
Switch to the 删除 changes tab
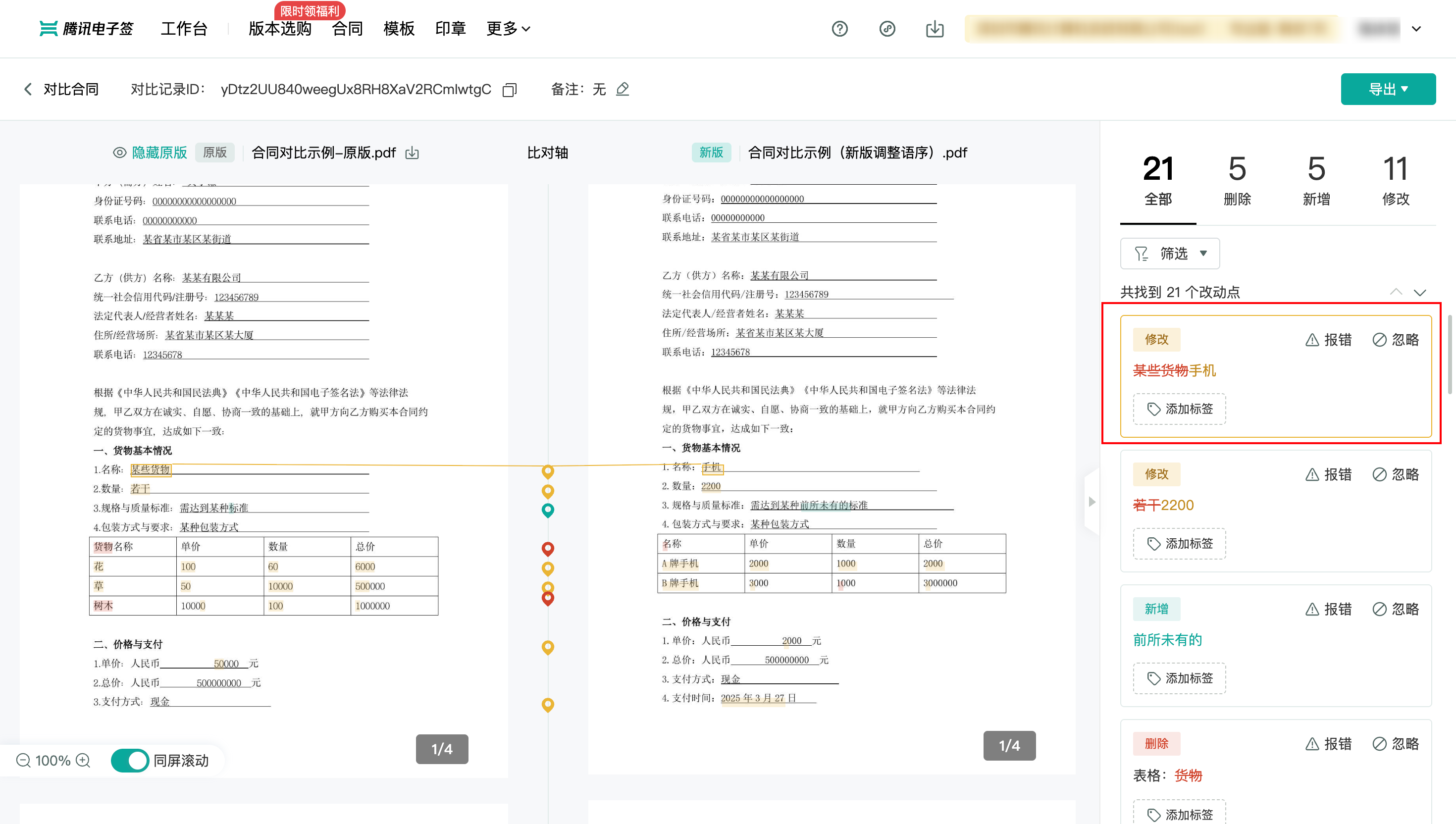pyautogui.click(x=1237, y=181)
